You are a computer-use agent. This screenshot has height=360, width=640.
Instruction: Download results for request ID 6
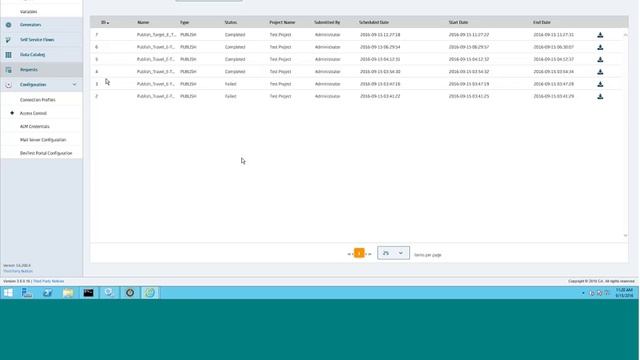pos(600,47)
